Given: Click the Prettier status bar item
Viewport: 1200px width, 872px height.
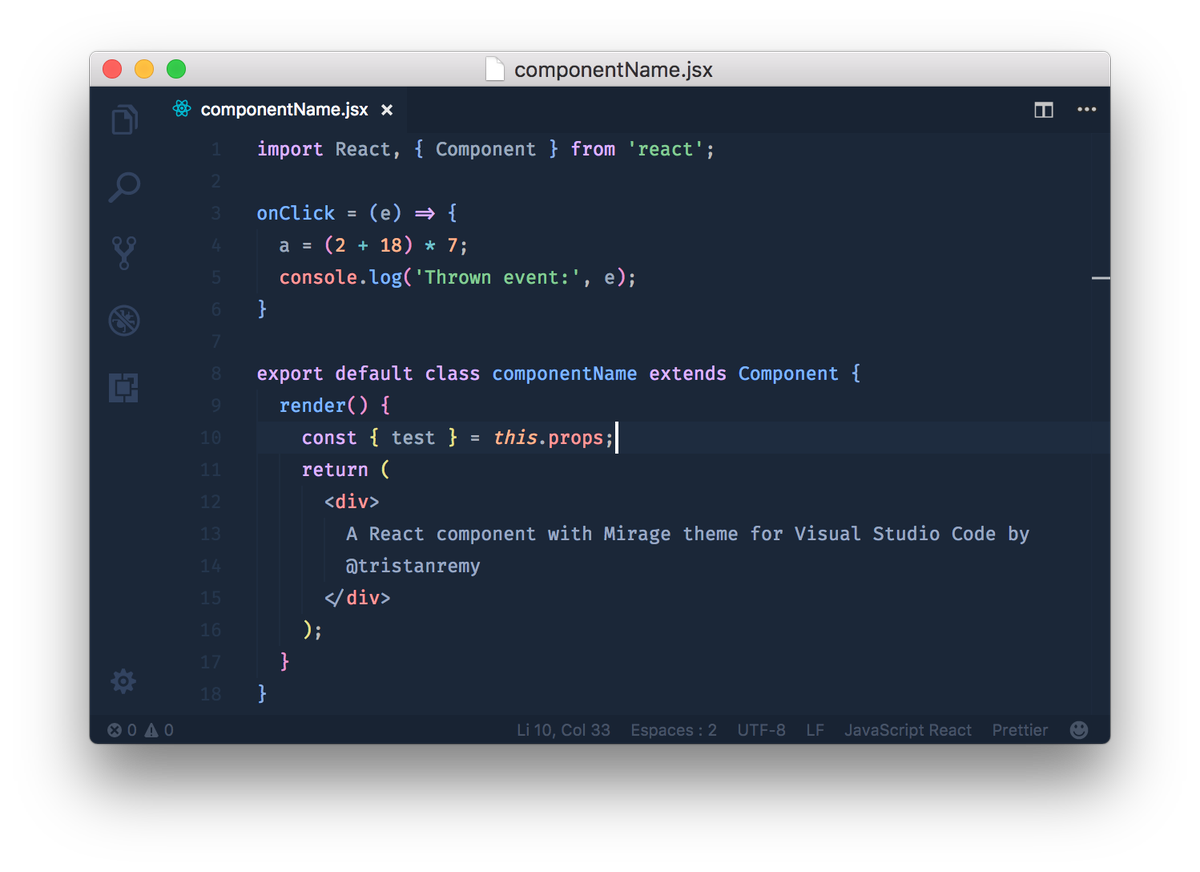Looking at the screenshot, I should coord(1019,730).
